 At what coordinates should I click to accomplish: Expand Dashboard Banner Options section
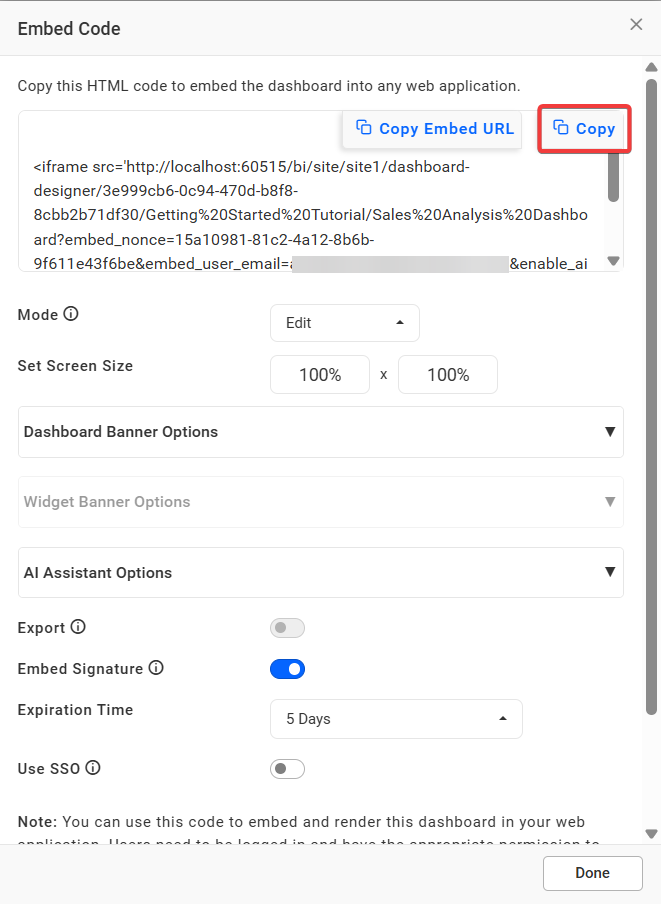(x=320, y=432)
